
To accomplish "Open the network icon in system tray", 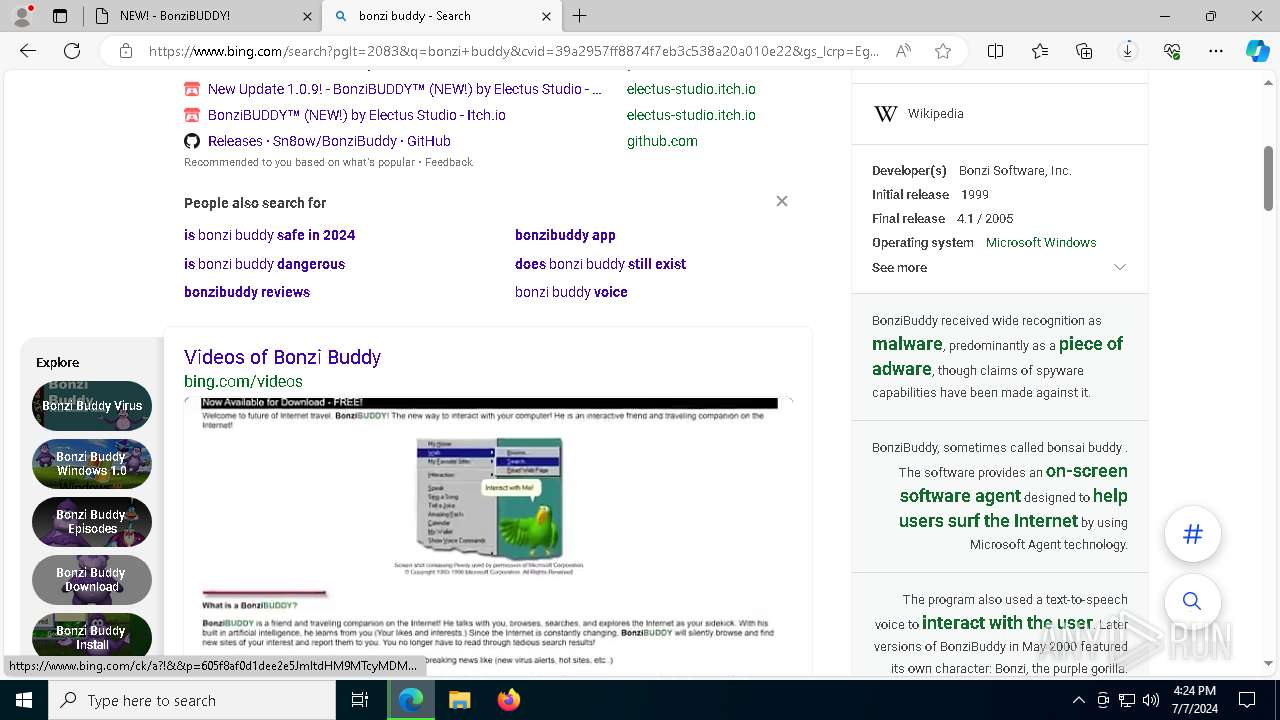I will [x=1127, y=700].
